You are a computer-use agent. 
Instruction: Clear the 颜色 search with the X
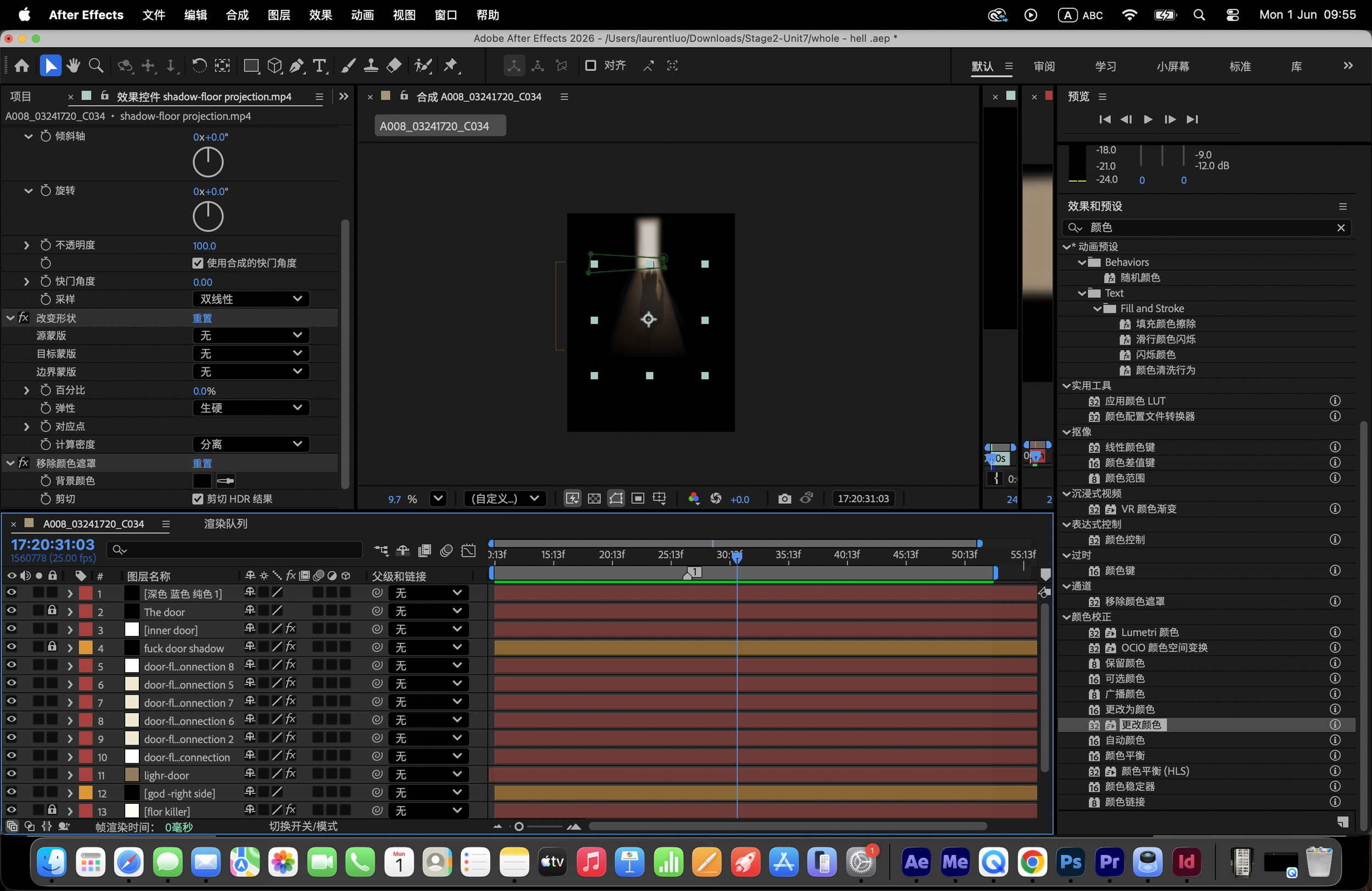[x=1341, y=228]
